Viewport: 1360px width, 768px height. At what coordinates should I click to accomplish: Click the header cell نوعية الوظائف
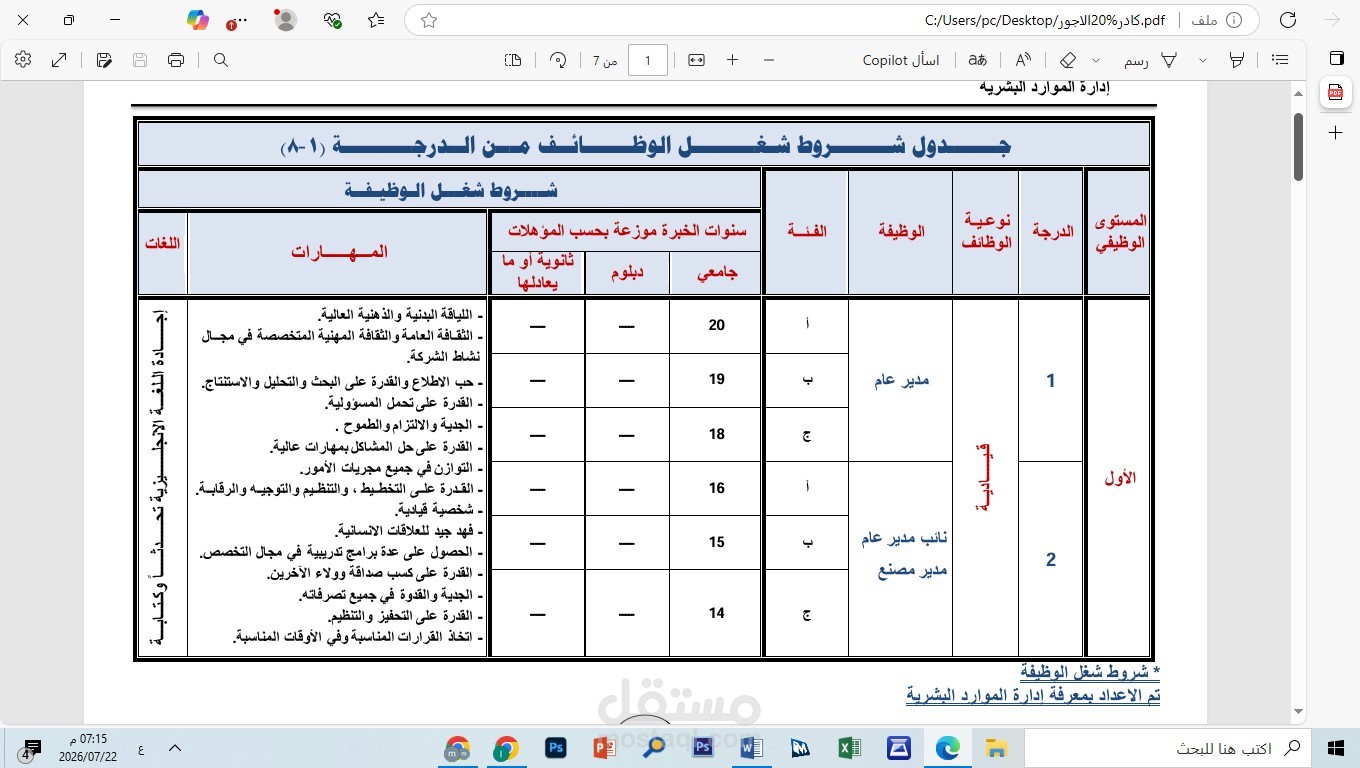(x=987, y=231)
